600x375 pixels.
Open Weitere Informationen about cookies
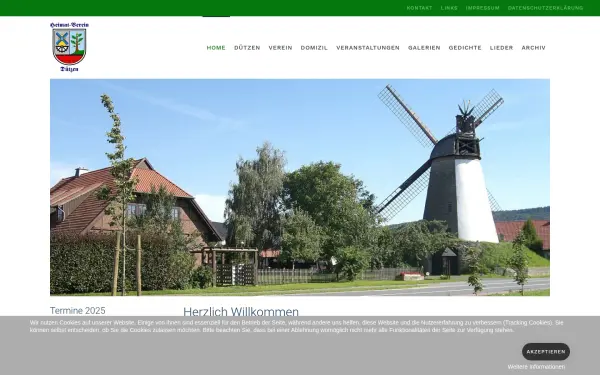point(536,367)
